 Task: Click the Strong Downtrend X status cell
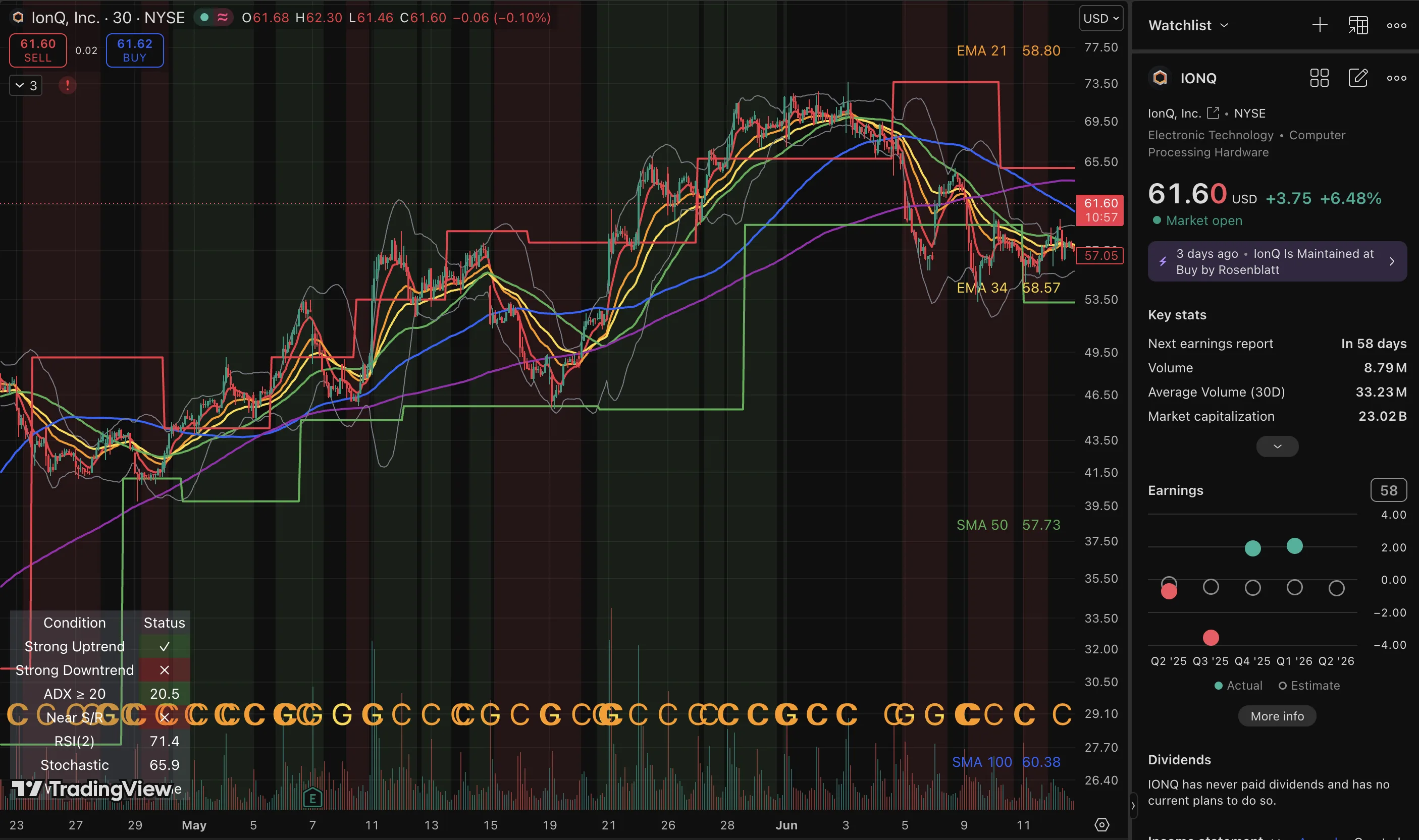coord(164,670)
